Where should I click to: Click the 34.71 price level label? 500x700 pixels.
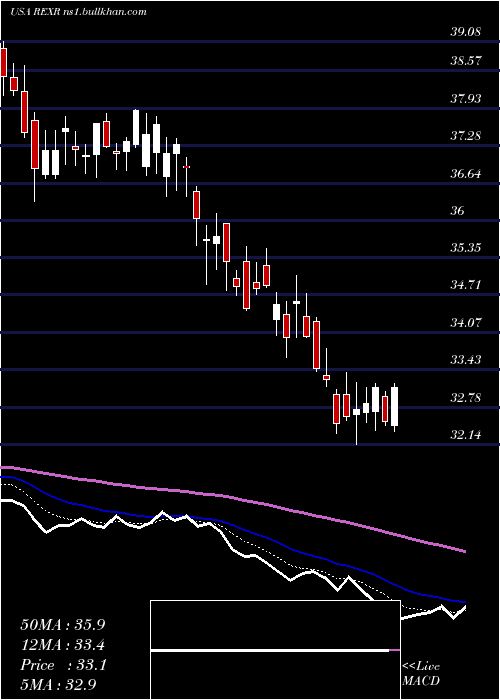[x=466, y=284]
